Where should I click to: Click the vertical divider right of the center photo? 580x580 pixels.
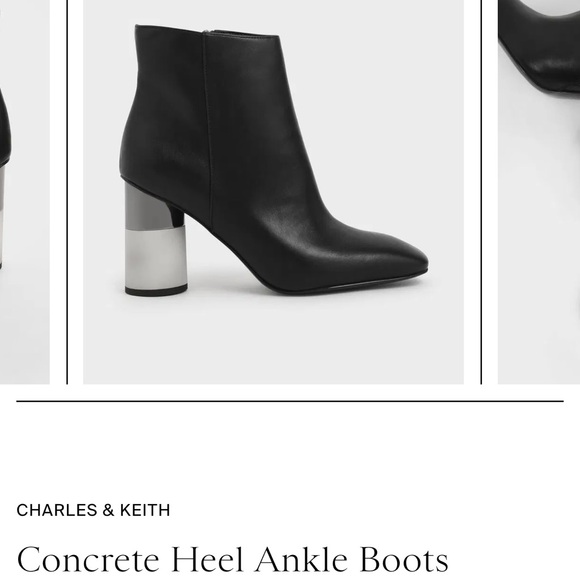481,192
